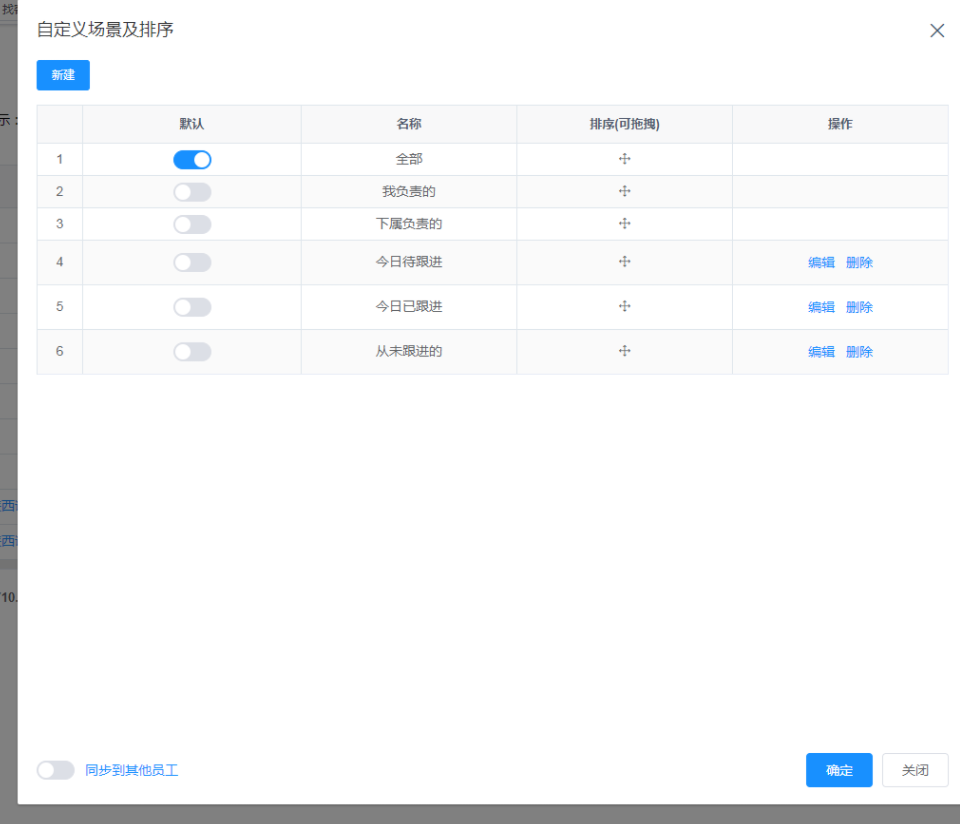The image size is (960, 824).
Task: Enable the default toggle for 下属负责的
Action: [x=191, y=224]
